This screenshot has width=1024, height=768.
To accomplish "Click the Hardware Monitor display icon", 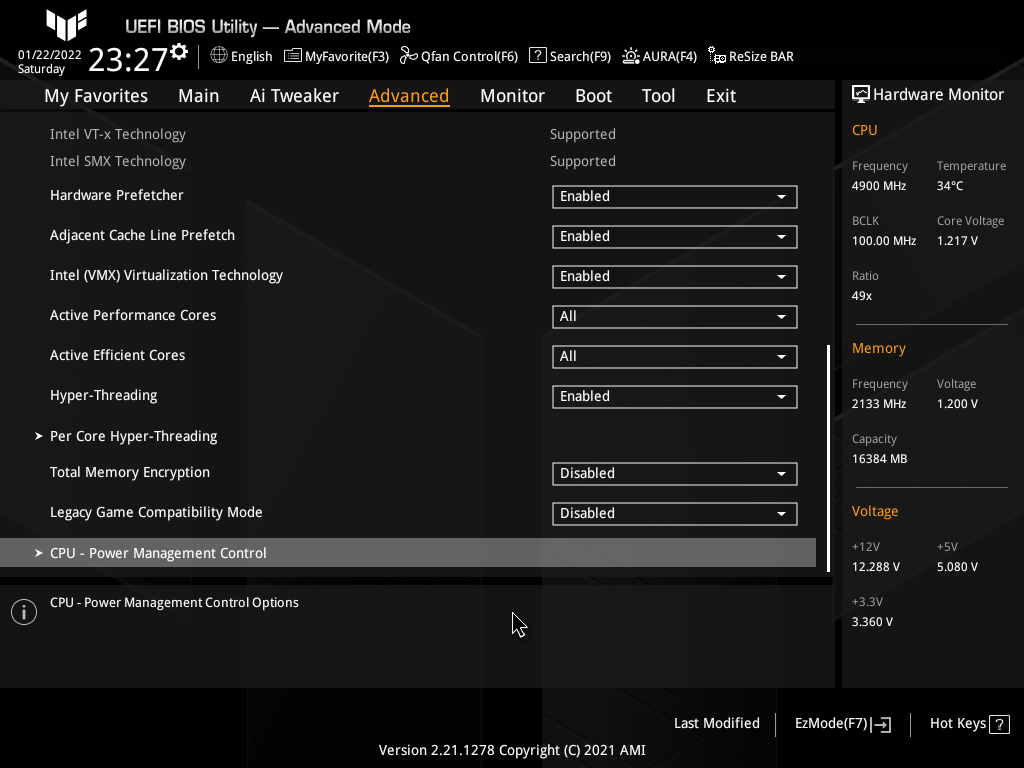I will [861, 94].
